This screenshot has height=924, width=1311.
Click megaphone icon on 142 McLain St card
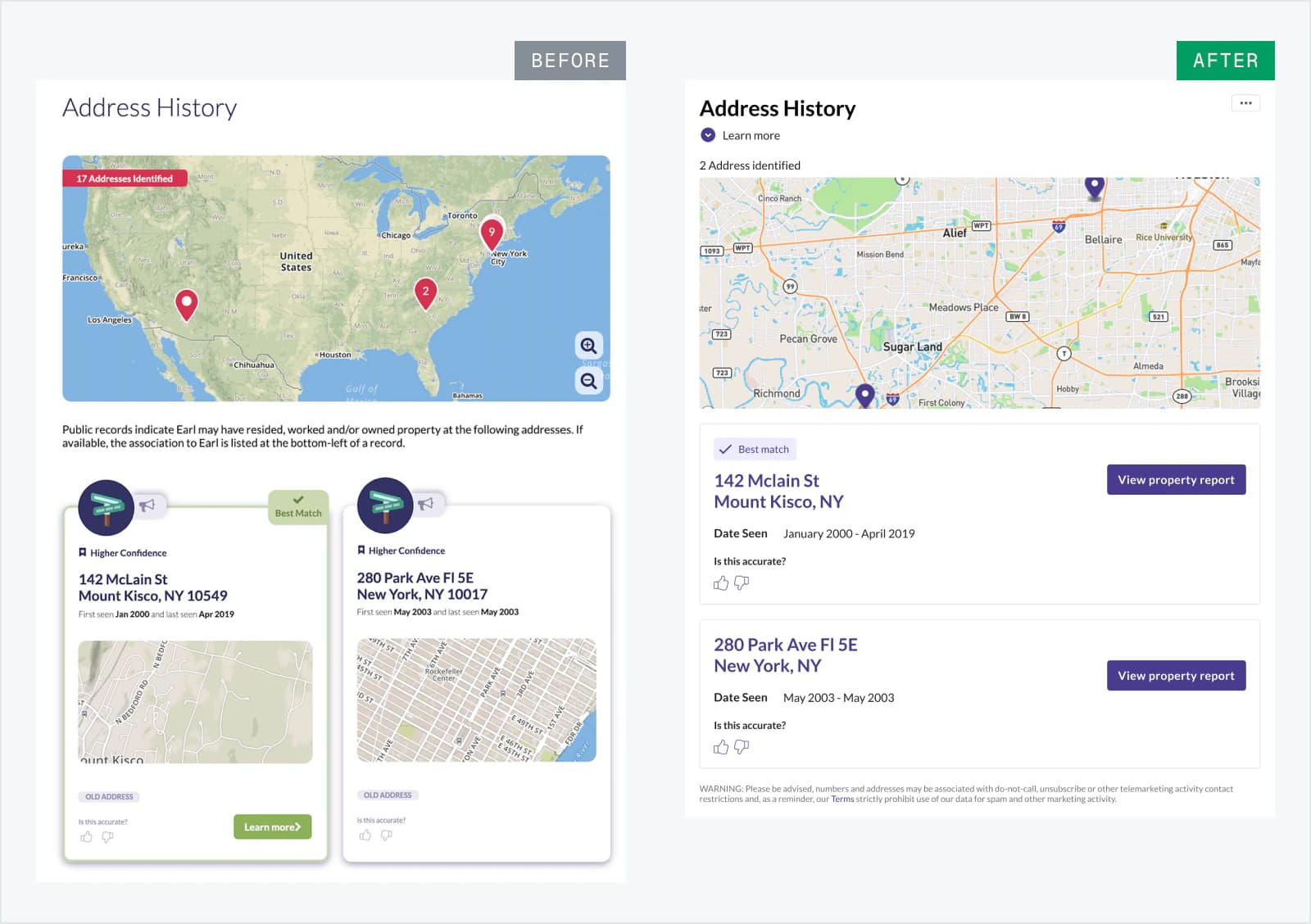148,505
